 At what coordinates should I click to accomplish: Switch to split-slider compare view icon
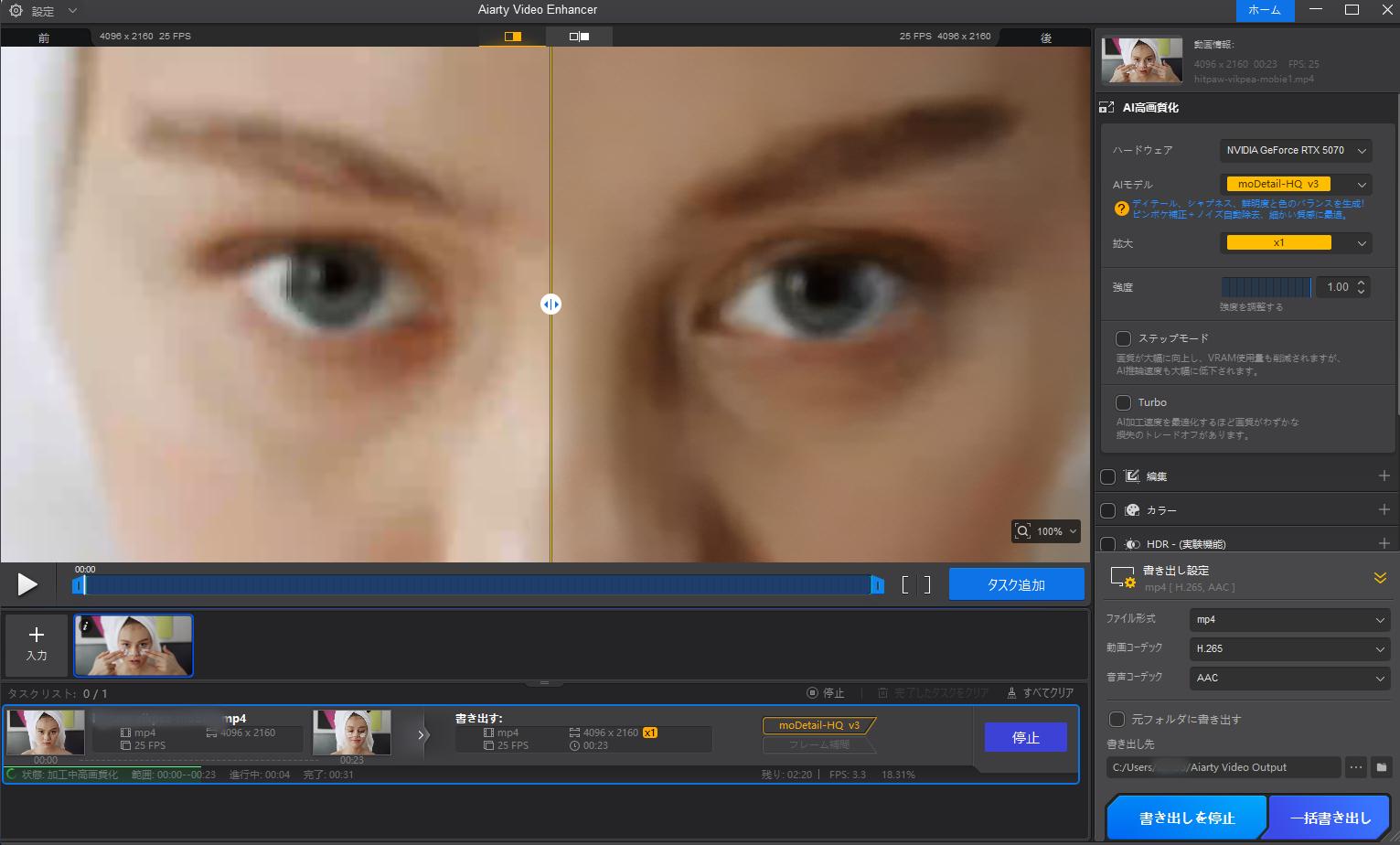click(512, 37)
